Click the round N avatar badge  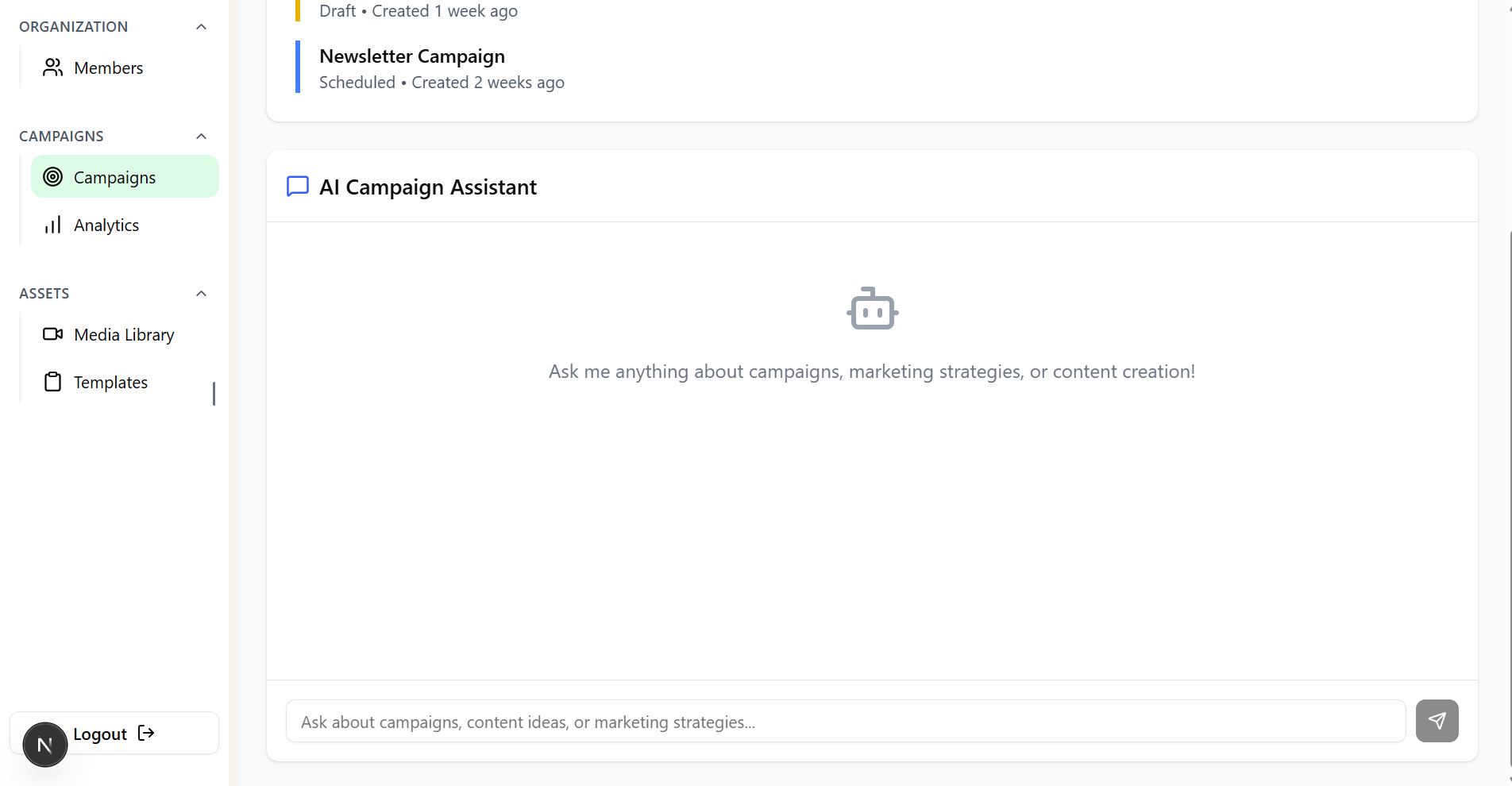coord(45,745)
